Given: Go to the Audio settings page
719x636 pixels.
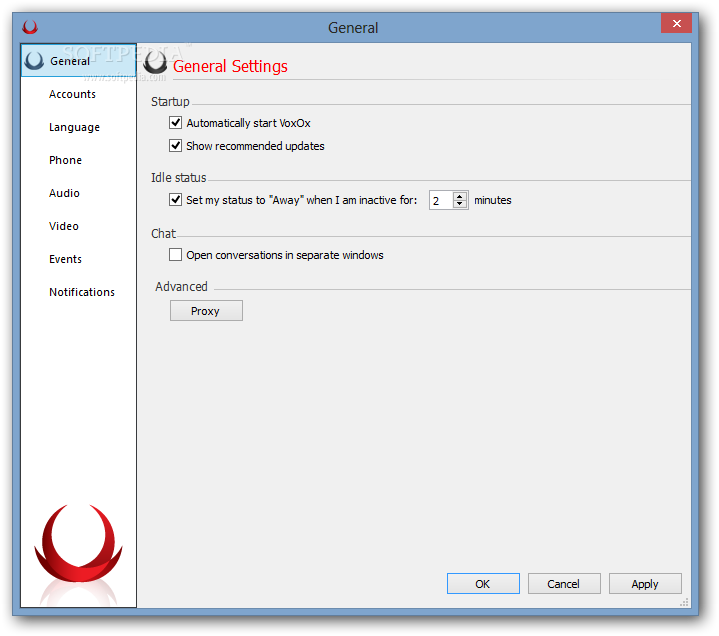Looking at the screenshot, I should 64,193.
